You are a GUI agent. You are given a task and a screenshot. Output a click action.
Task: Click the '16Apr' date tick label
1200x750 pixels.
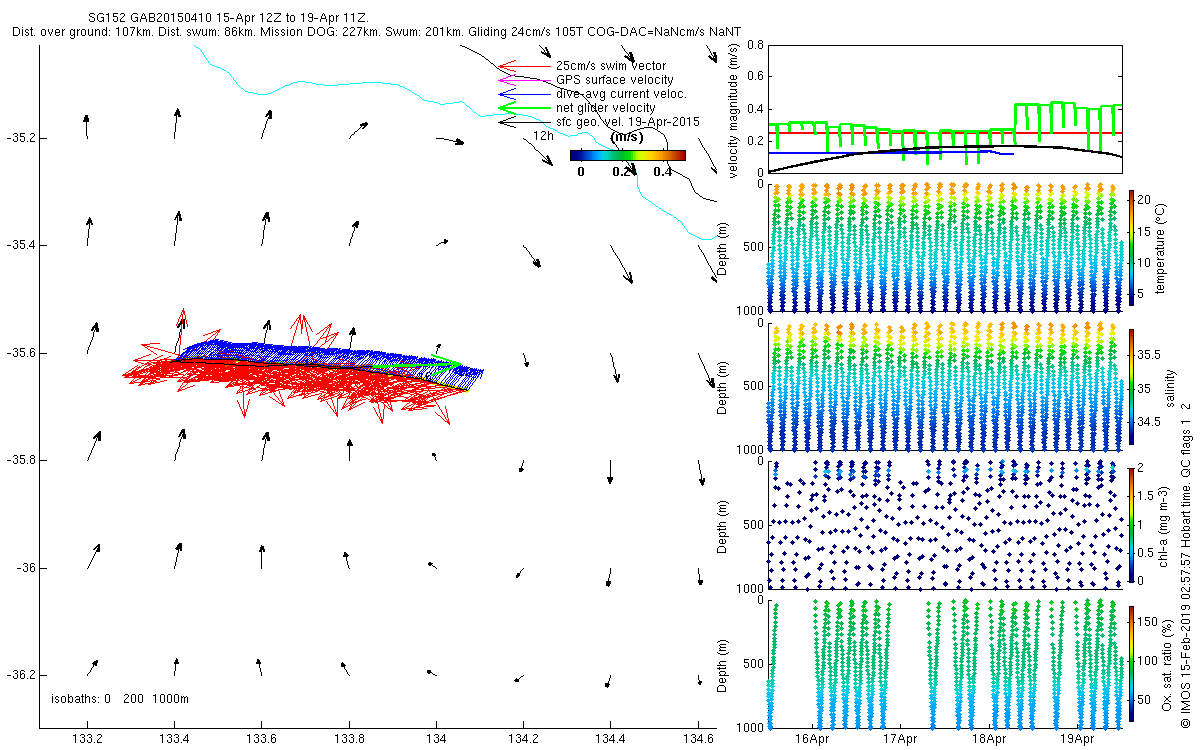click(x=813, y=739)
